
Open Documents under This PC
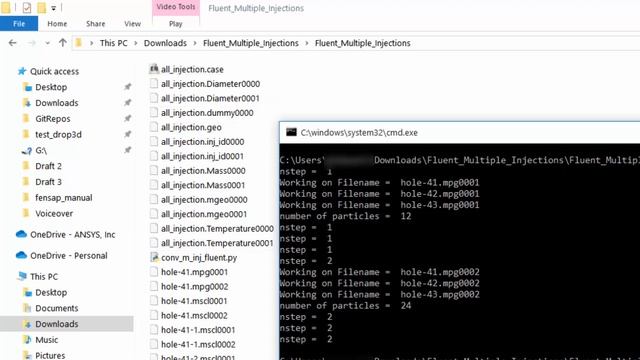[x=56, y=308]
